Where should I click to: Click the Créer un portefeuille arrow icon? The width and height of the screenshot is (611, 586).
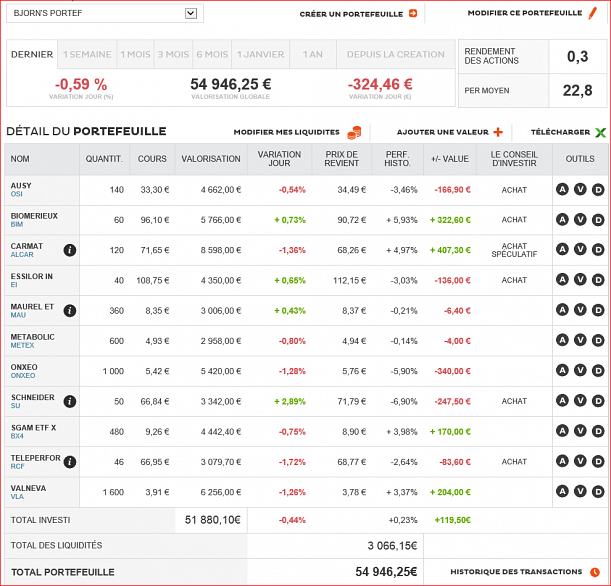click(413, 13)
